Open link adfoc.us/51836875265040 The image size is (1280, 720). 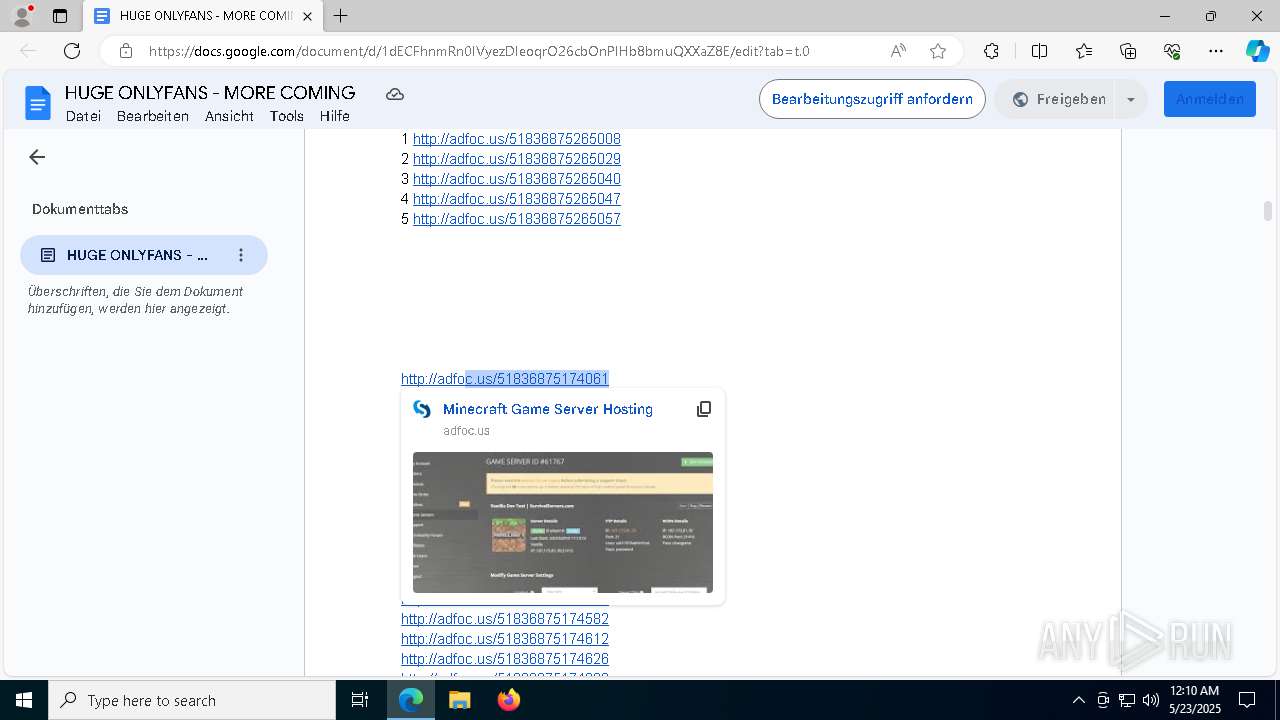point(516,179)
